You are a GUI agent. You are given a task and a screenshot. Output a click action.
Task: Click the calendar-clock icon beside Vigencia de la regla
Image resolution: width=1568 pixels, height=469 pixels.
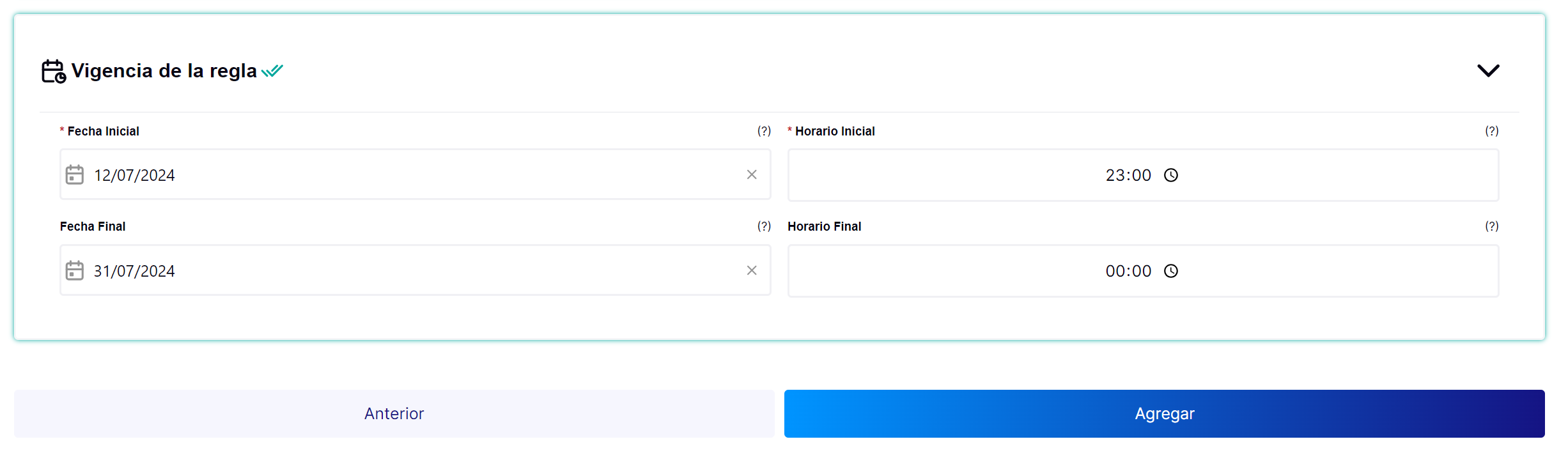point(54,71)
